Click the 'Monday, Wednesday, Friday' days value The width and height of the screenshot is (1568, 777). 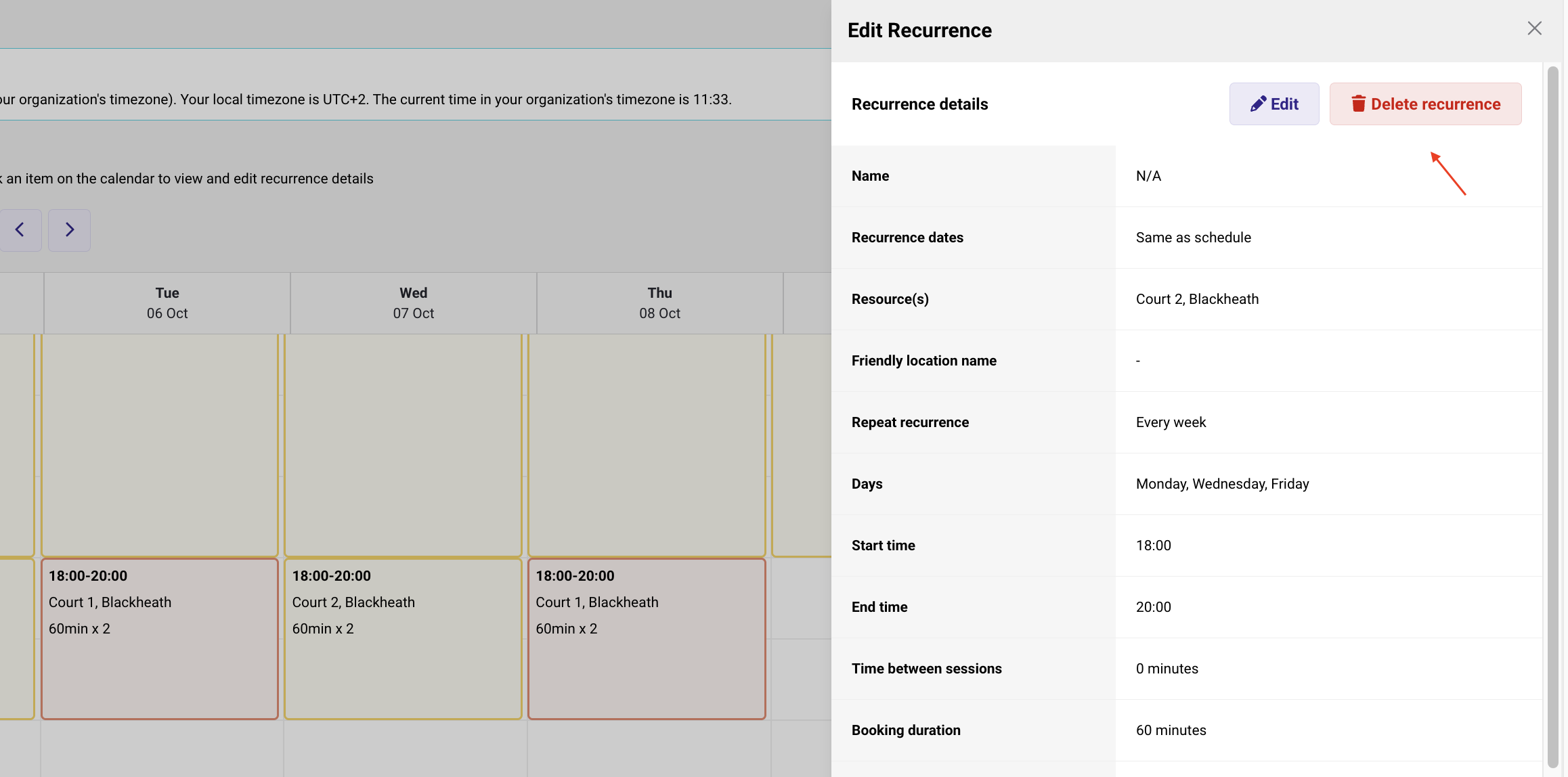1222,484
